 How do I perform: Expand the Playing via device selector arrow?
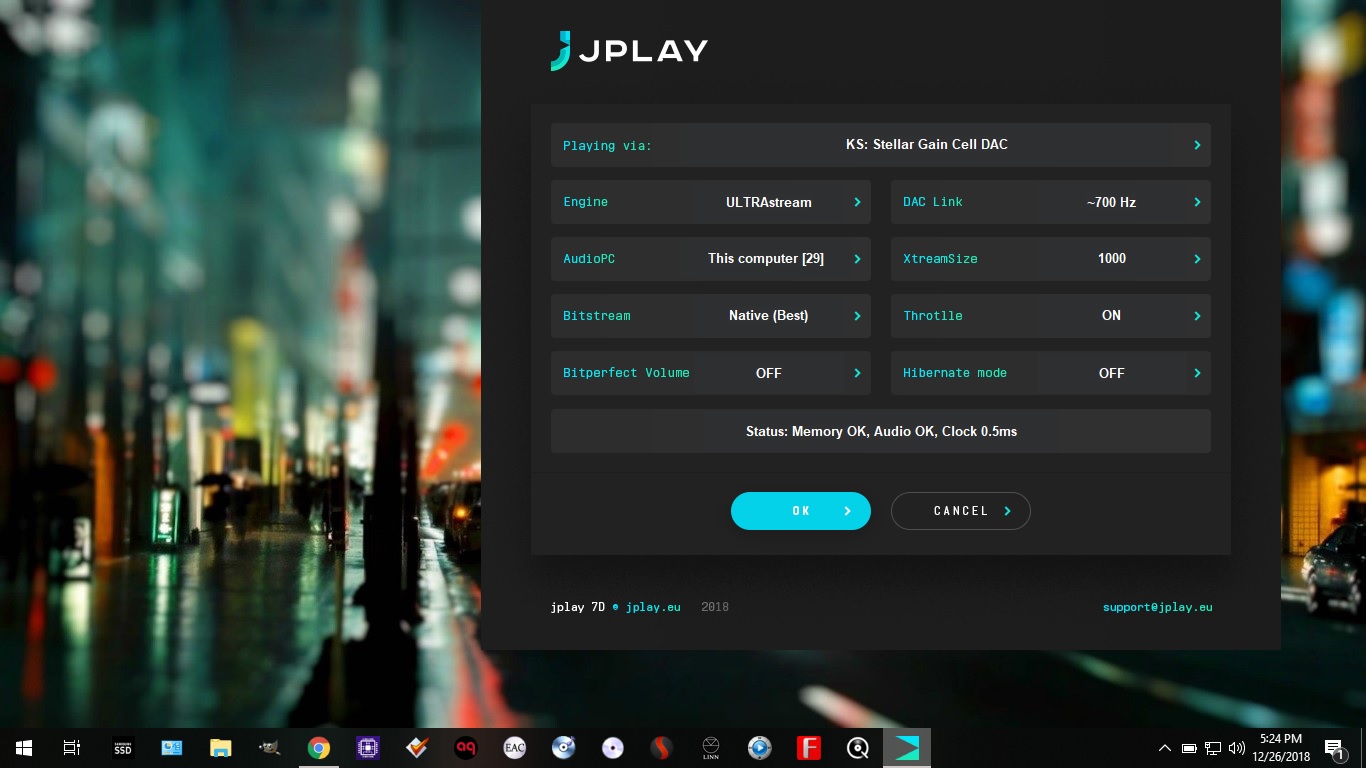point(1197,145)
